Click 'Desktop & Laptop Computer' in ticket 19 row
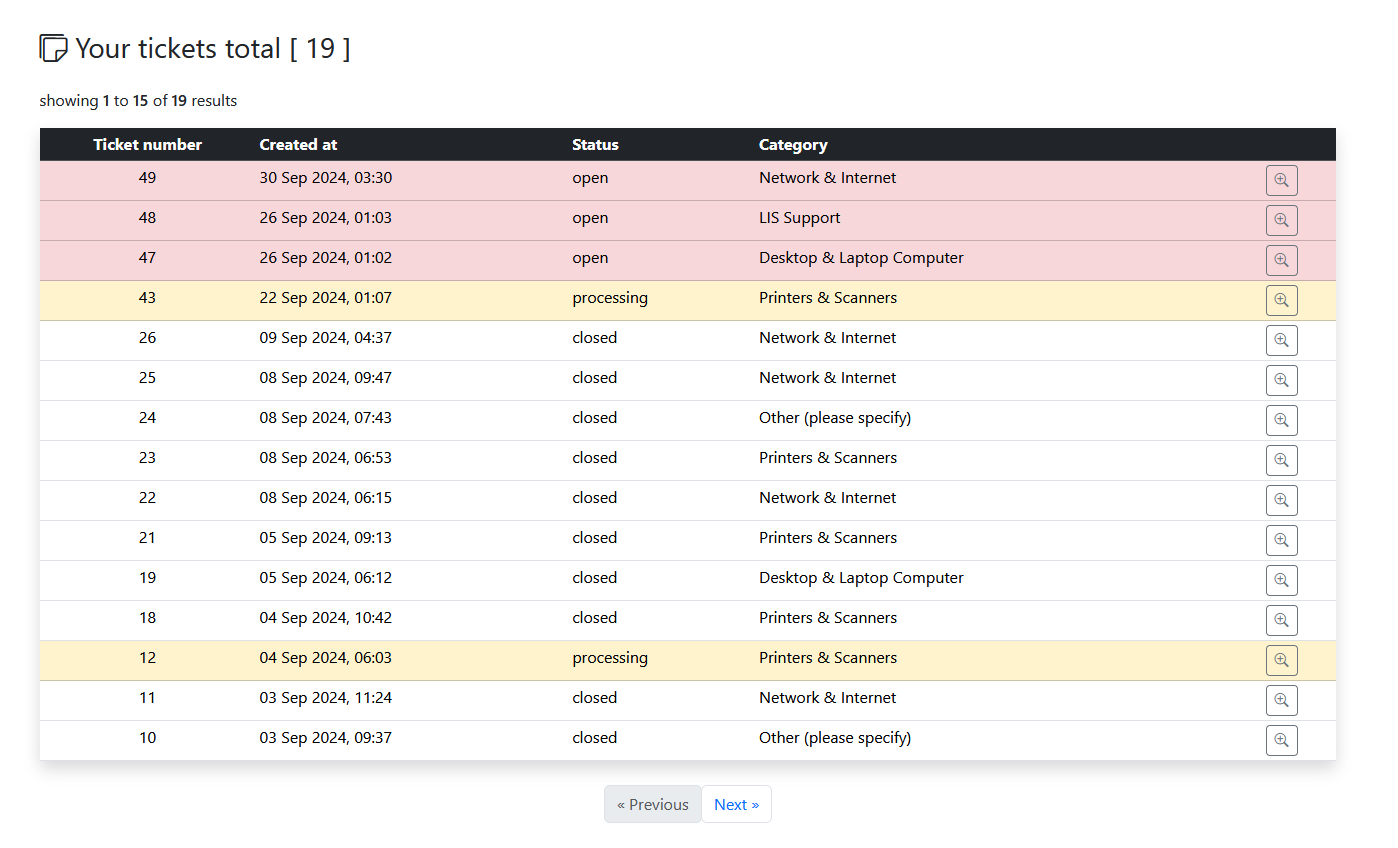 click(x=861, y=578)
